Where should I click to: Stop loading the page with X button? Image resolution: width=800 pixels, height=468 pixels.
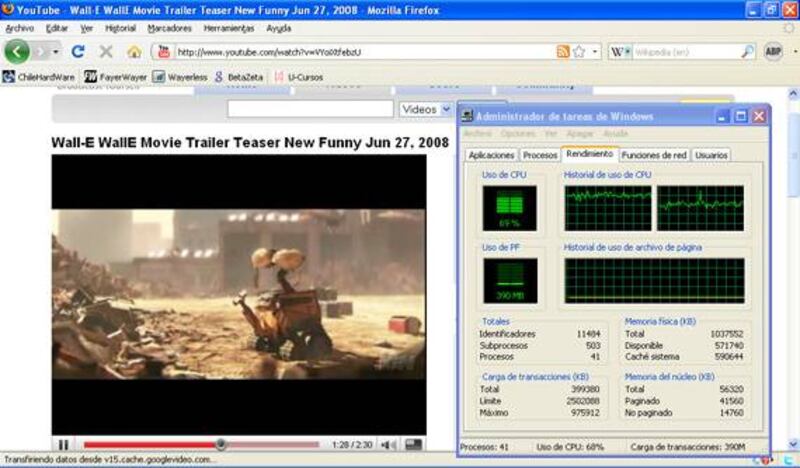click(x=106, y=51)
